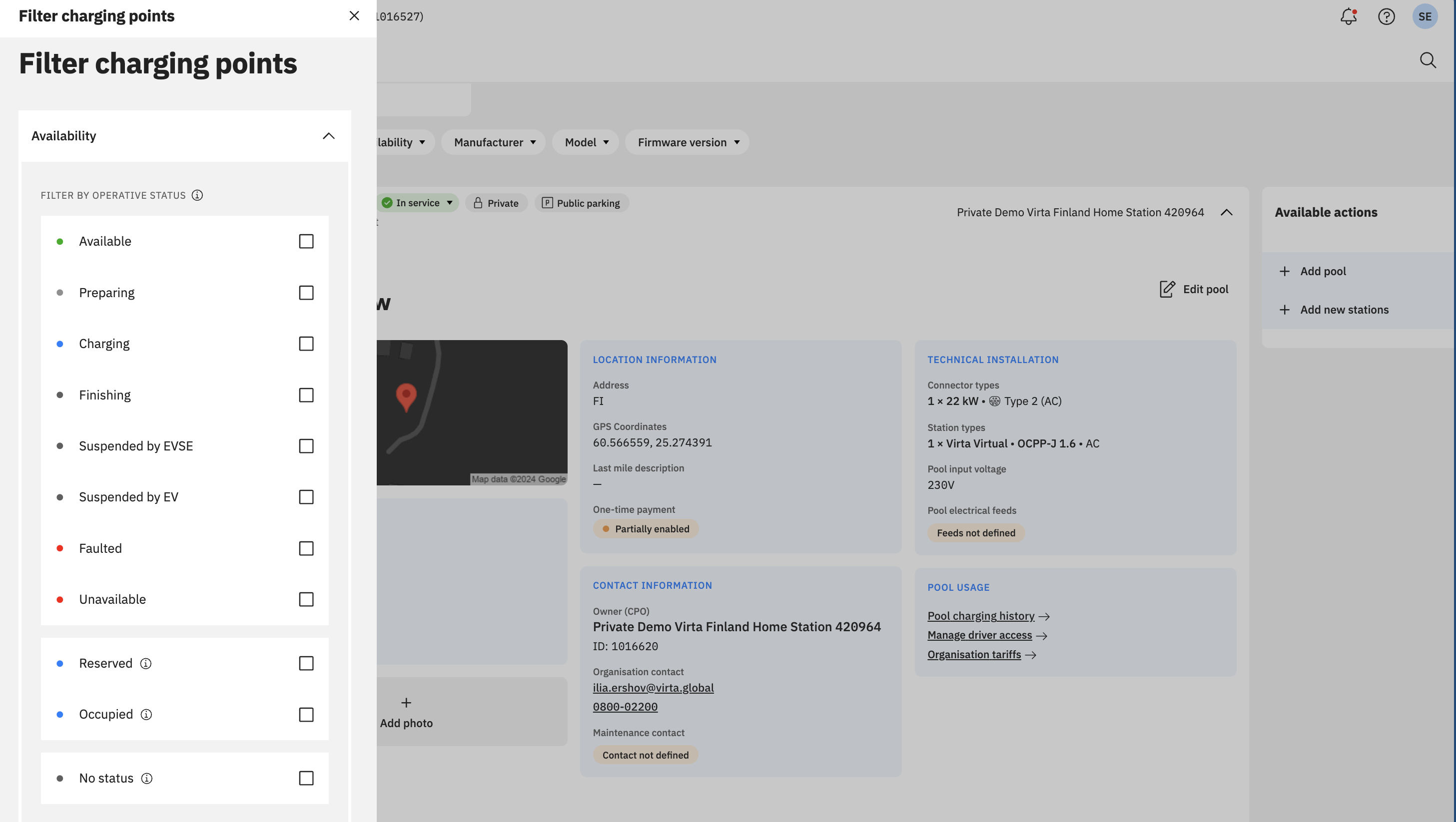This screenshot has height=822, width=1456.
Task: Click the Private tag chip
Action: click(496, 203)
